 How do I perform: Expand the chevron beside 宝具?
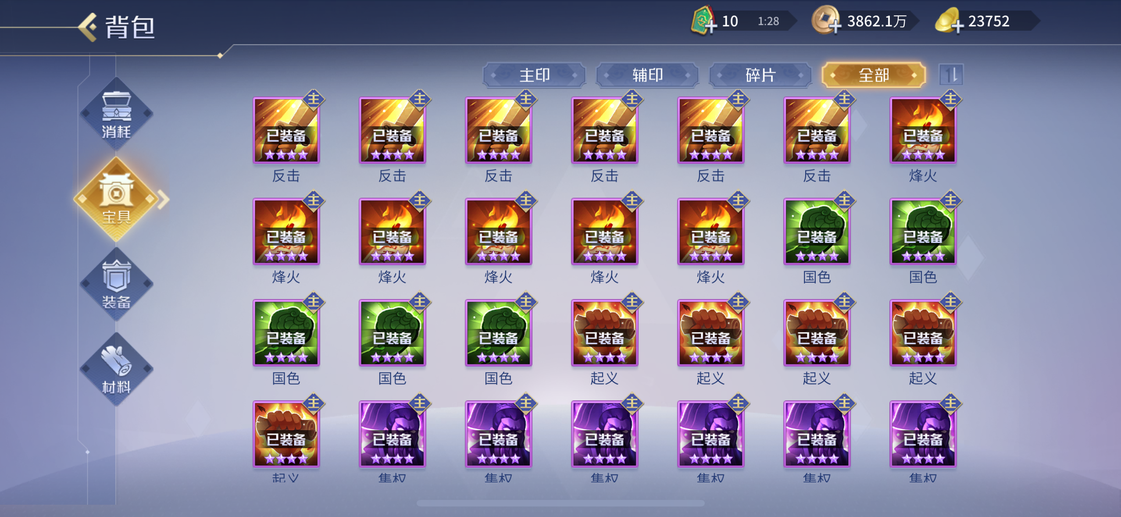164,200
